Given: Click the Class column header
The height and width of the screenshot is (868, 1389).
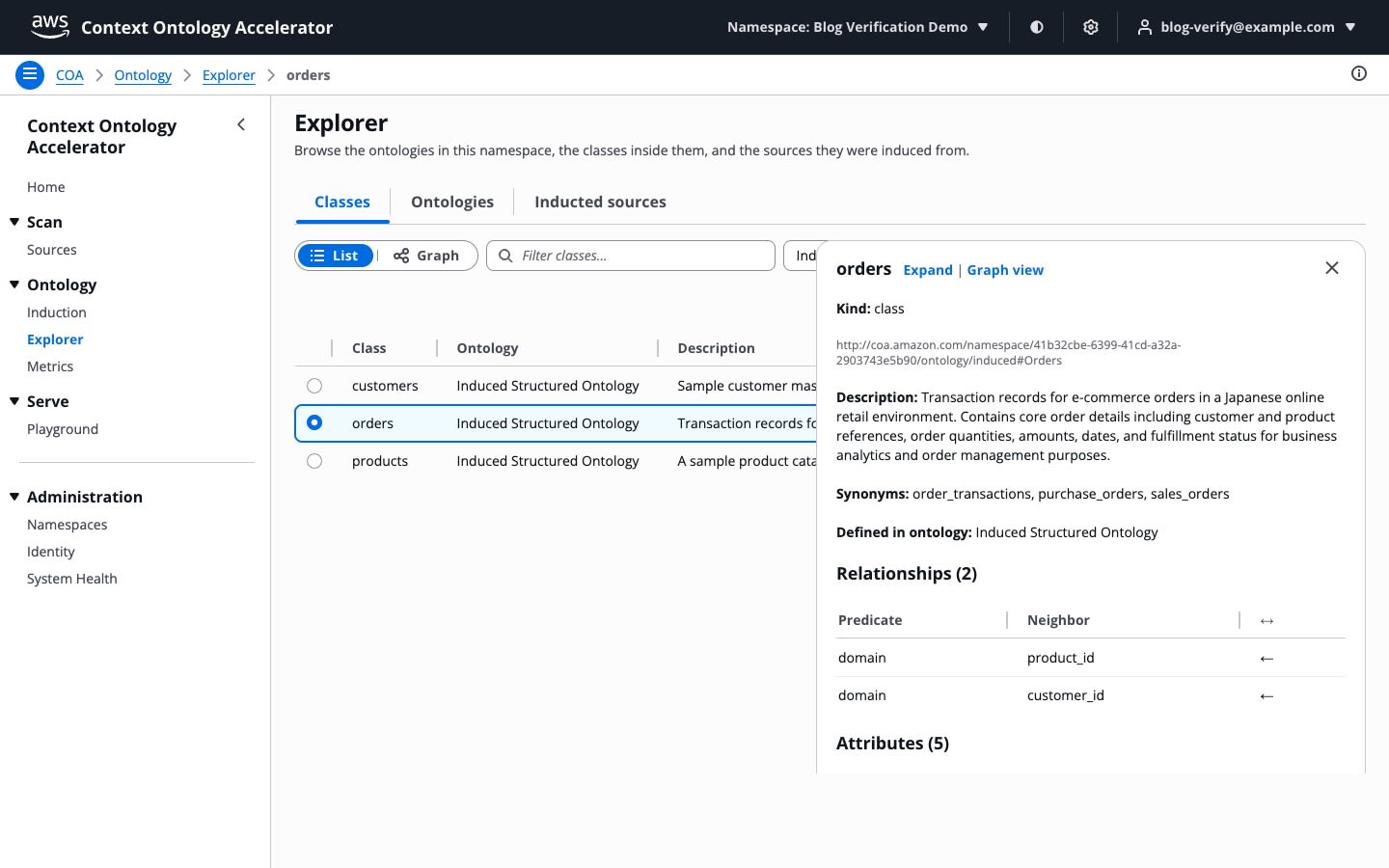Looking at the screenshot, I should click(x=369, y=348).
